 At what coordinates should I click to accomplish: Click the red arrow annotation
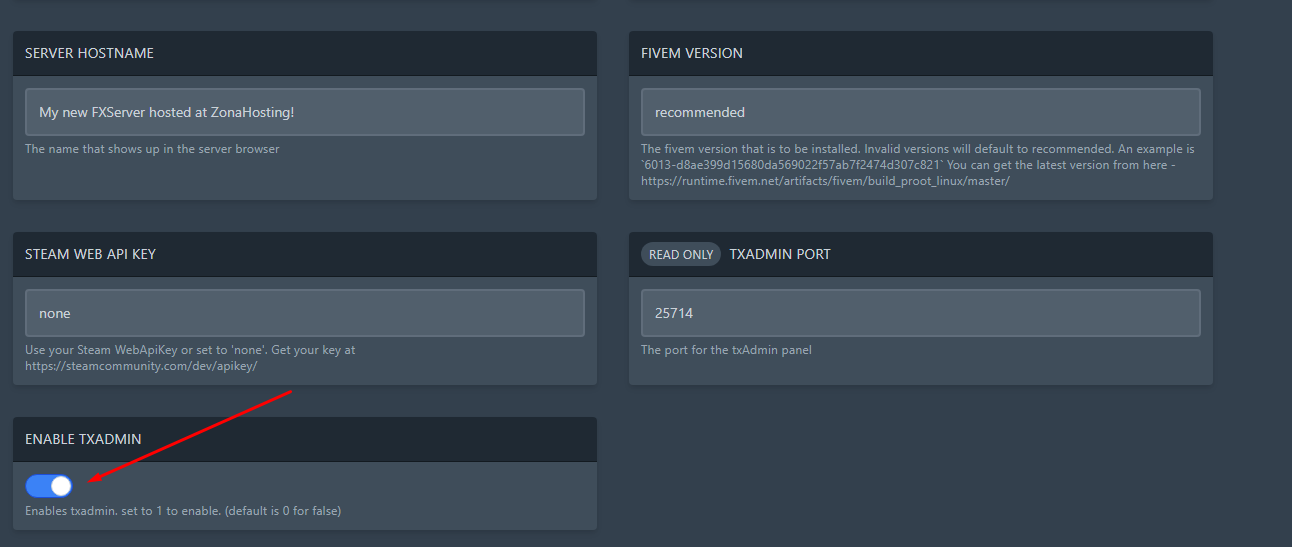[190, 436]
